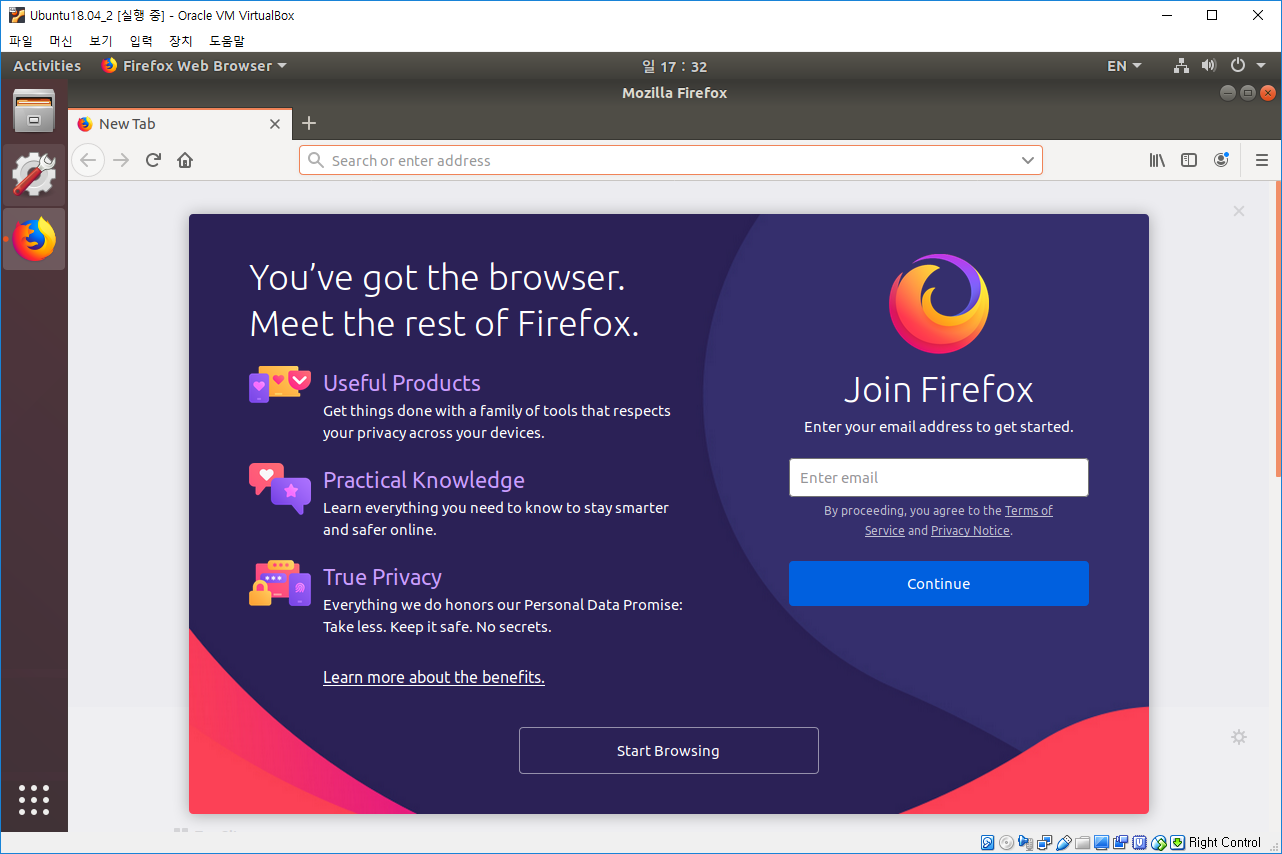Viewport: 1282px width, 854px height.
Task: Click the VirtualBox display status icon
Action: point(1102,842)
